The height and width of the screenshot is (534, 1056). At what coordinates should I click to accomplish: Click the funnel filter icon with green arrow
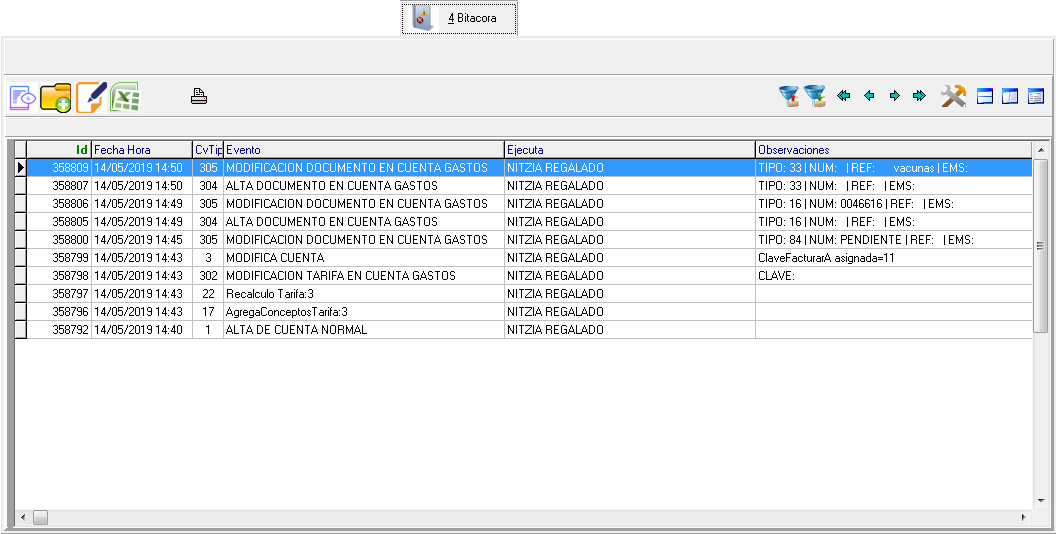coord(815,96)
